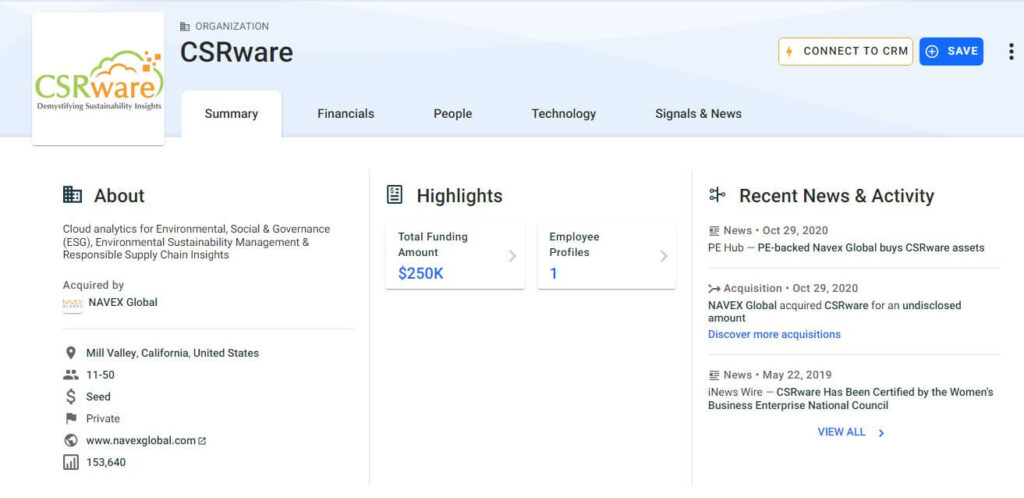Click the news icon for May 22, 2019

(714, 375)
